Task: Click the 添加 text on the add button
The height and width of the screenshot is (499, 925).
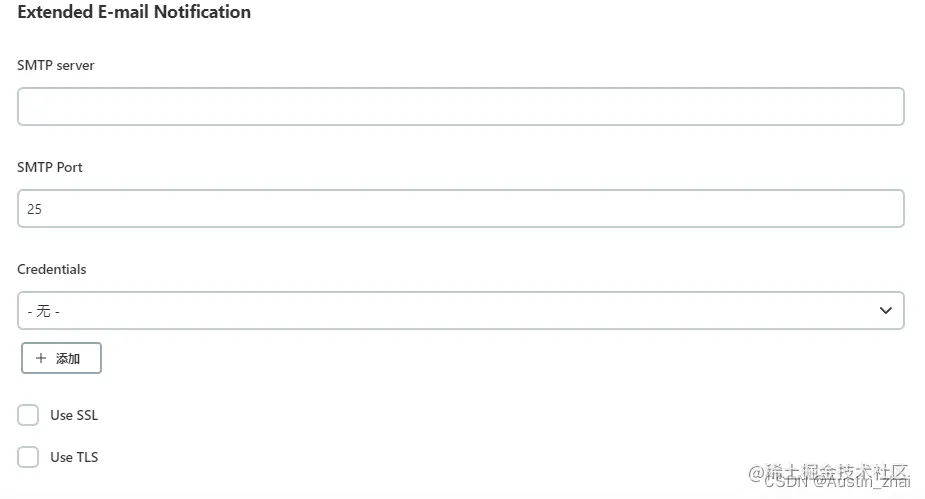Action: tap(68, 359)
